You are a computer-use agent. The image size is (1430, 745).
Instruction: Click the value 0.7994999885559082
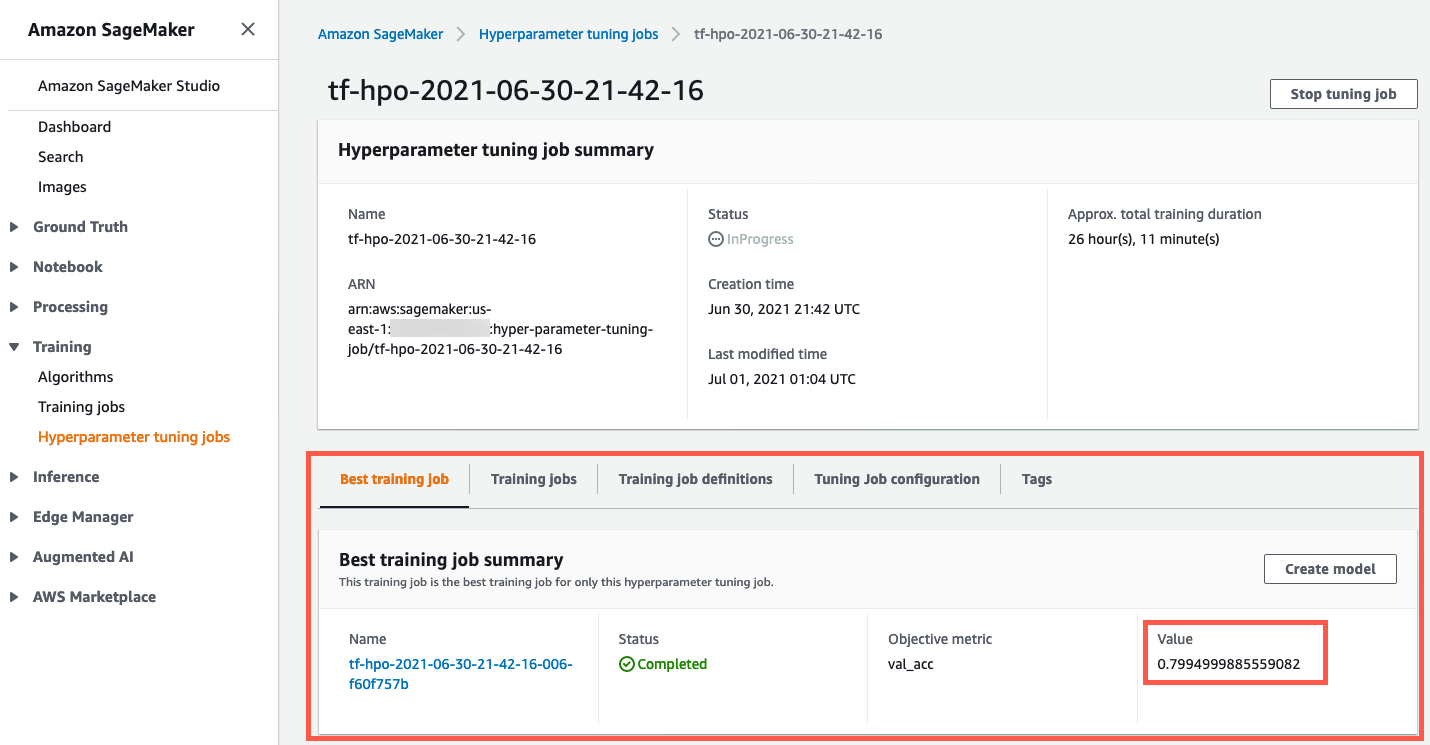tap(1228, 664)
